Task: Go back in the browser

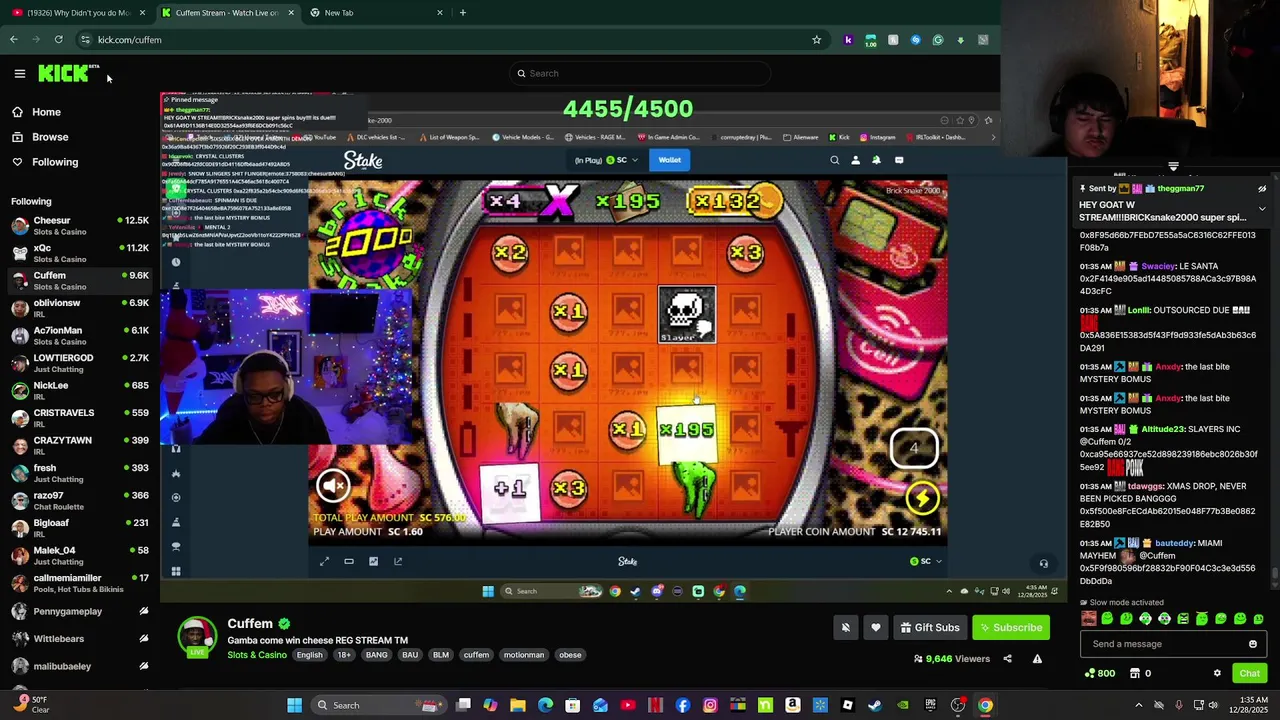Action: 13,40
